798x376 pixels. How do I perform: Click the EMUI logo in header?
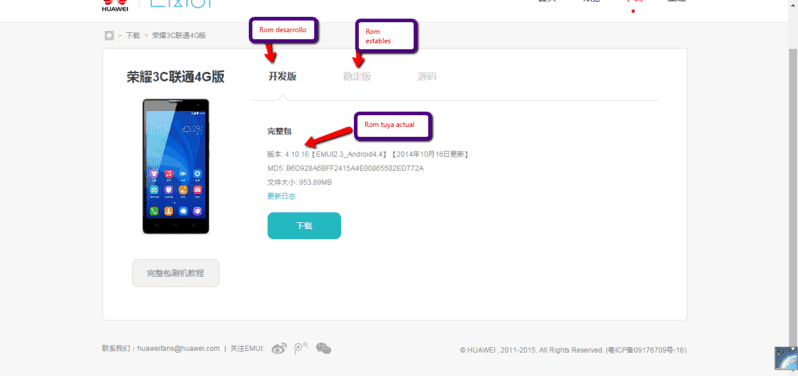(180, 4)
